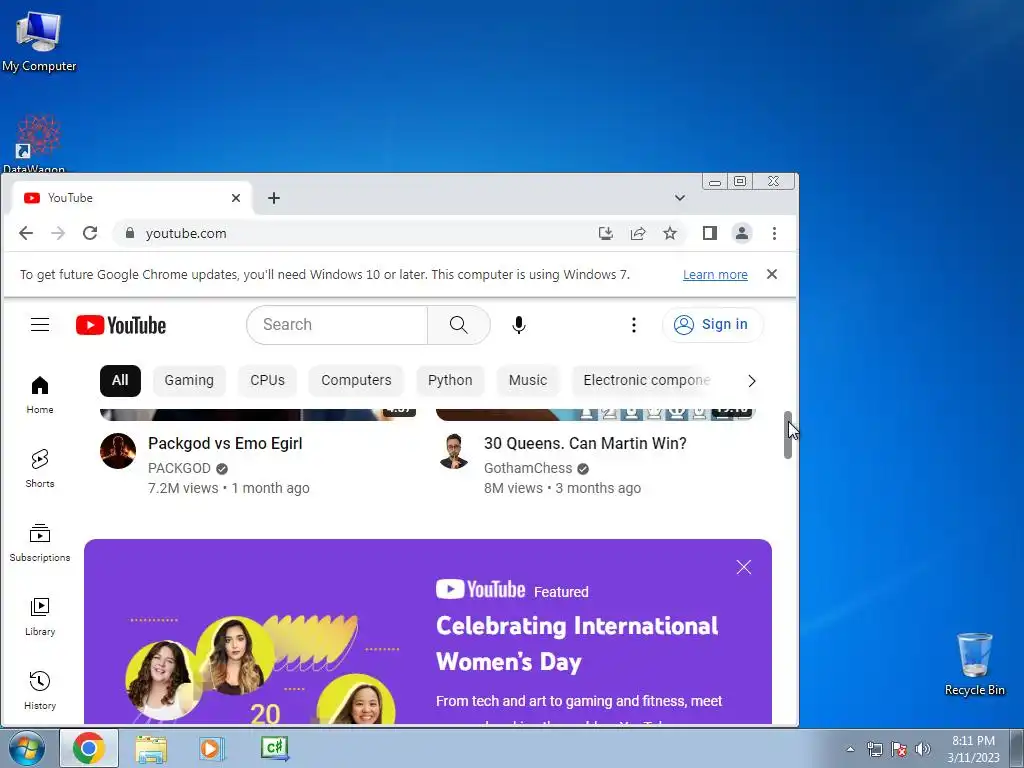Follow the Learn more link
The width and height of the screenshot is (1024, 768).
715,275
